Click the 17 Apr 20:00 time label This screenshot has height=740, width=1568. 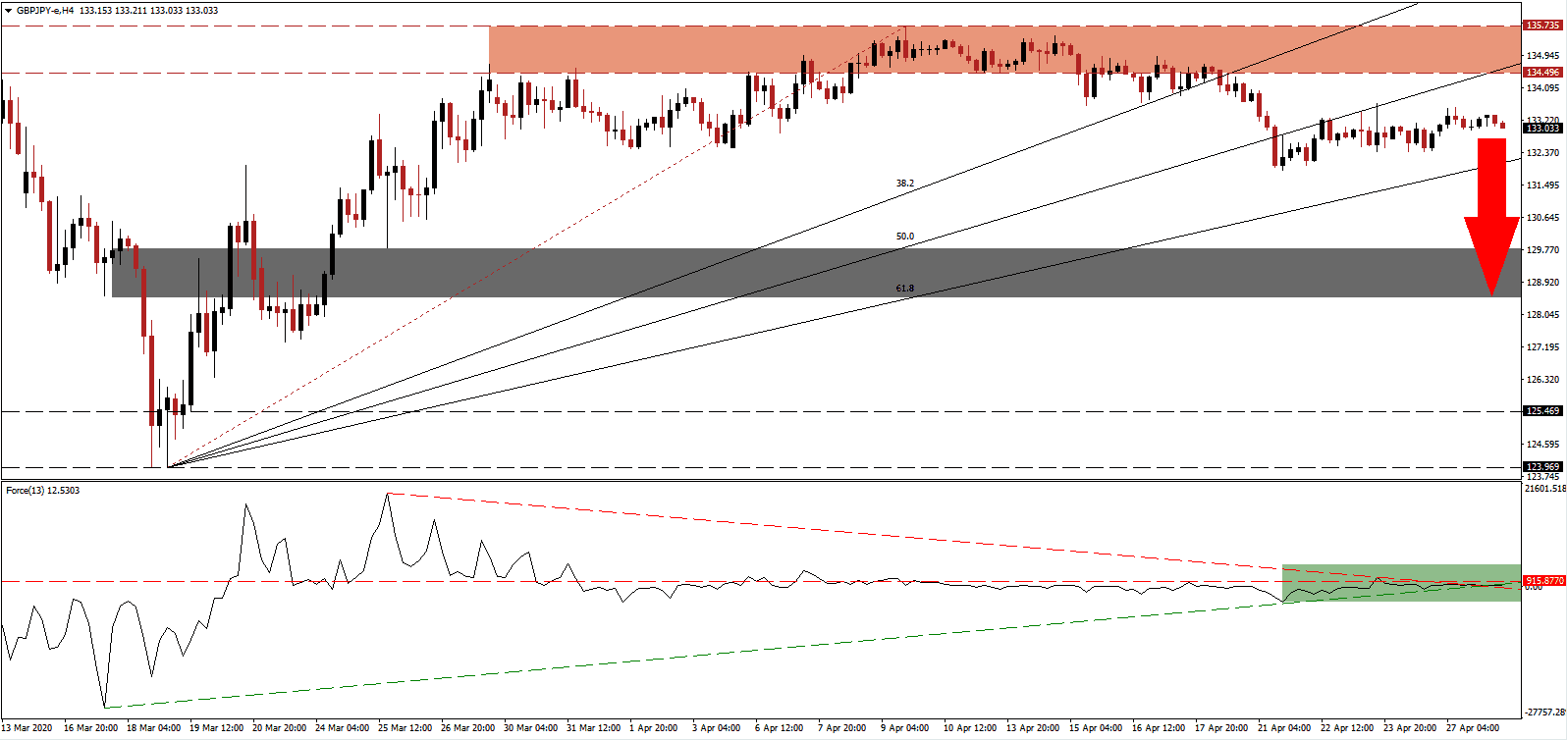[x=1221, y=728]
